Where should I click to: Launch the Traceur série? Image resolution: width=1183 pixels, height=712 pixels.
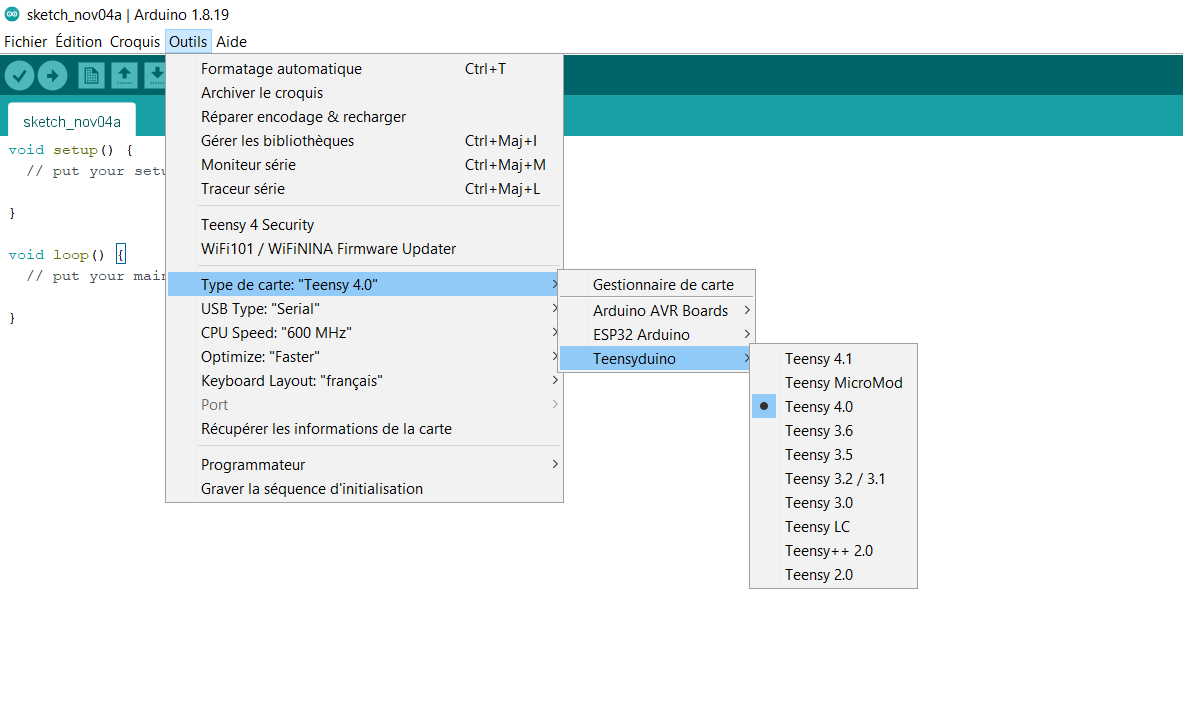[364, 189]
